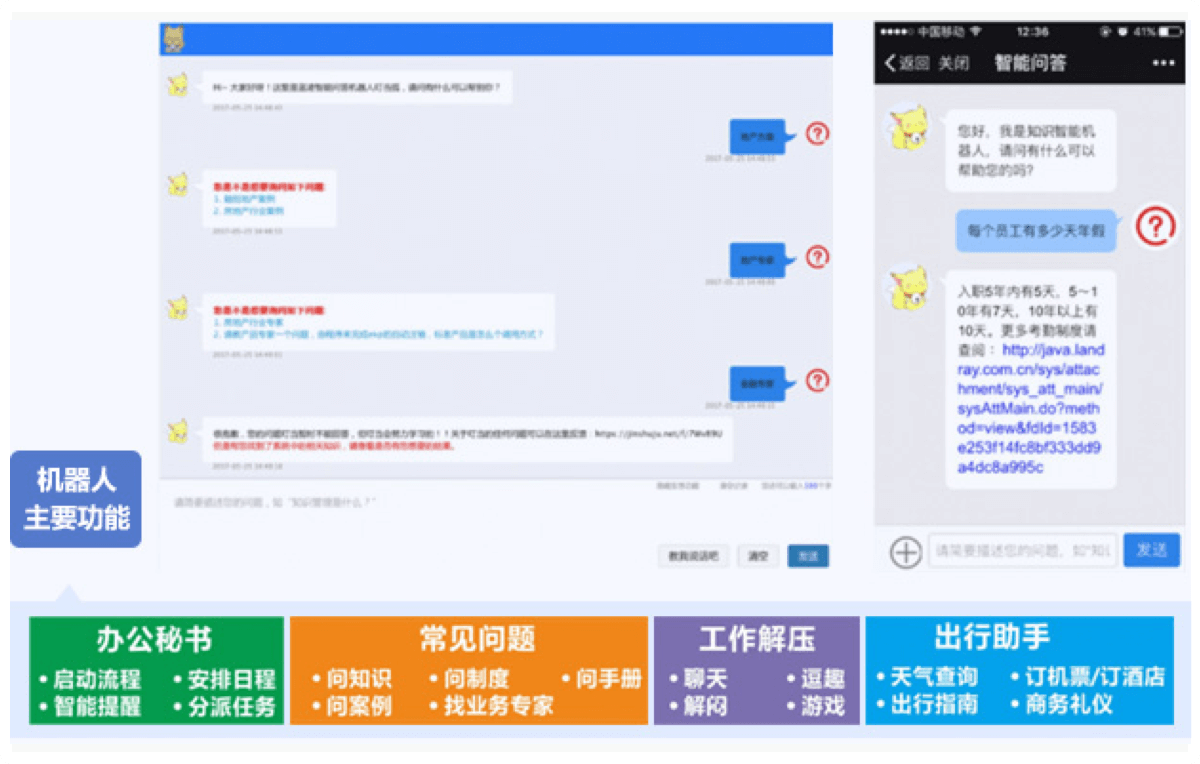This screenshot has width=1200, height=764.
Task: Tap 关闭 in the mobile header
Action: click(x=953, y=63)
